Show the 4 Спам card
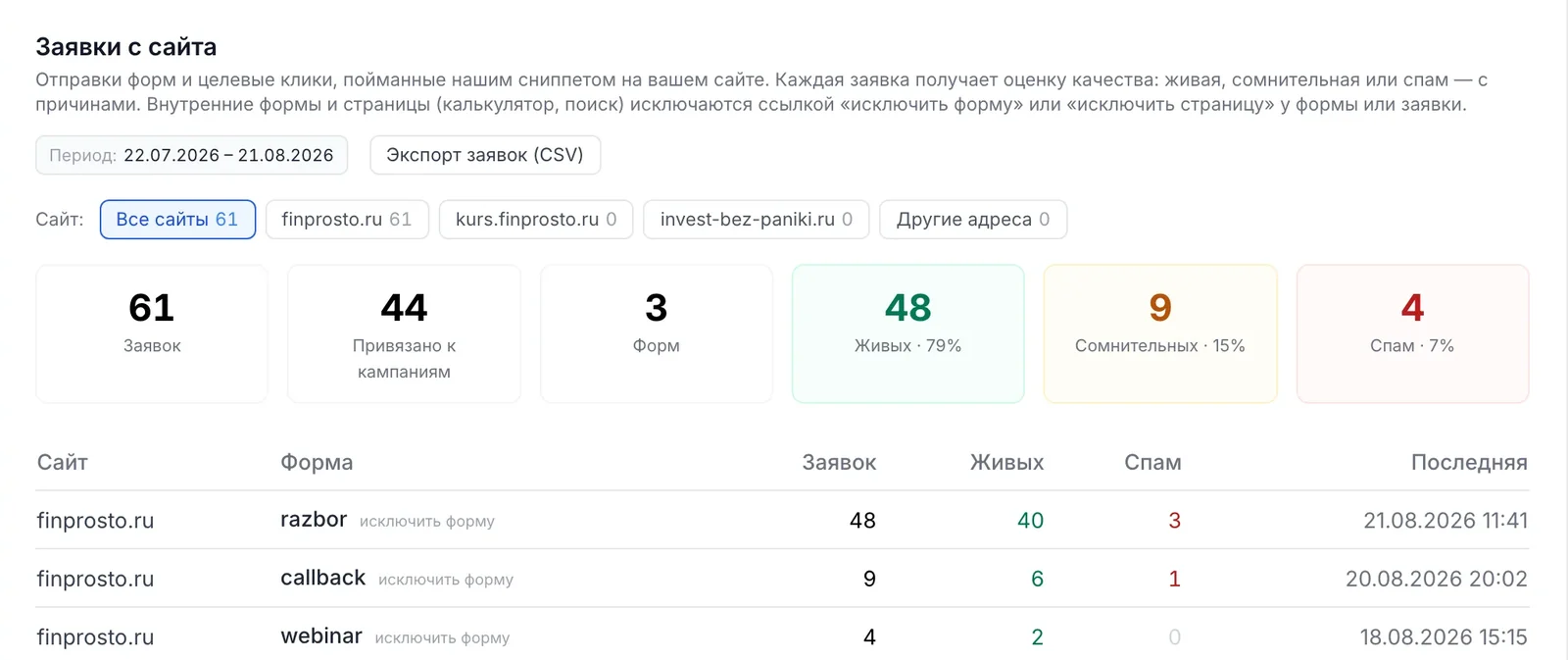The width and height of the screenshot is (1568, 660). point(1412,333)
